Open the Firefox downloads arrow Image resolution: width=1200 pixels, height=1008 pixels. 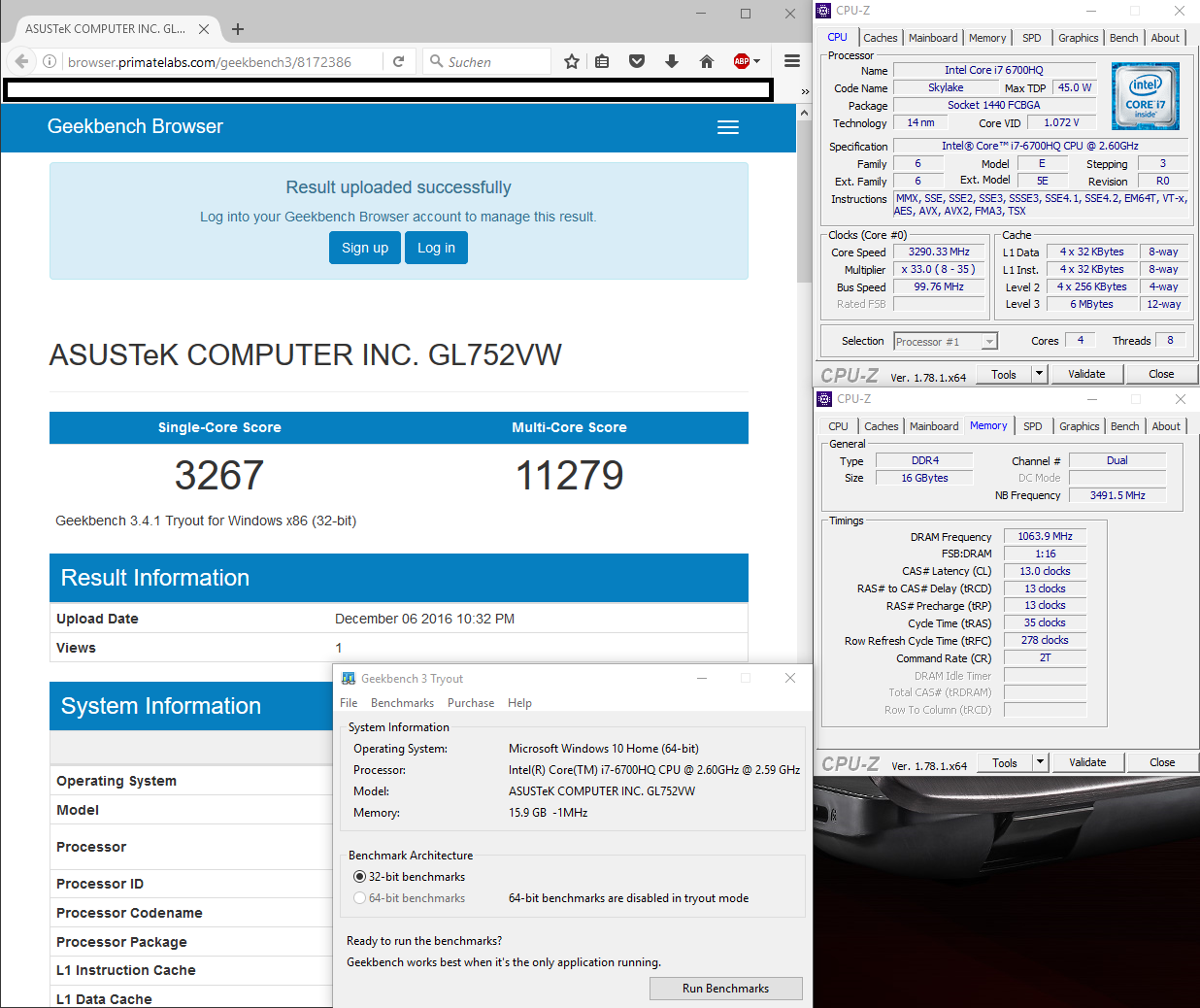coord(672,61)
